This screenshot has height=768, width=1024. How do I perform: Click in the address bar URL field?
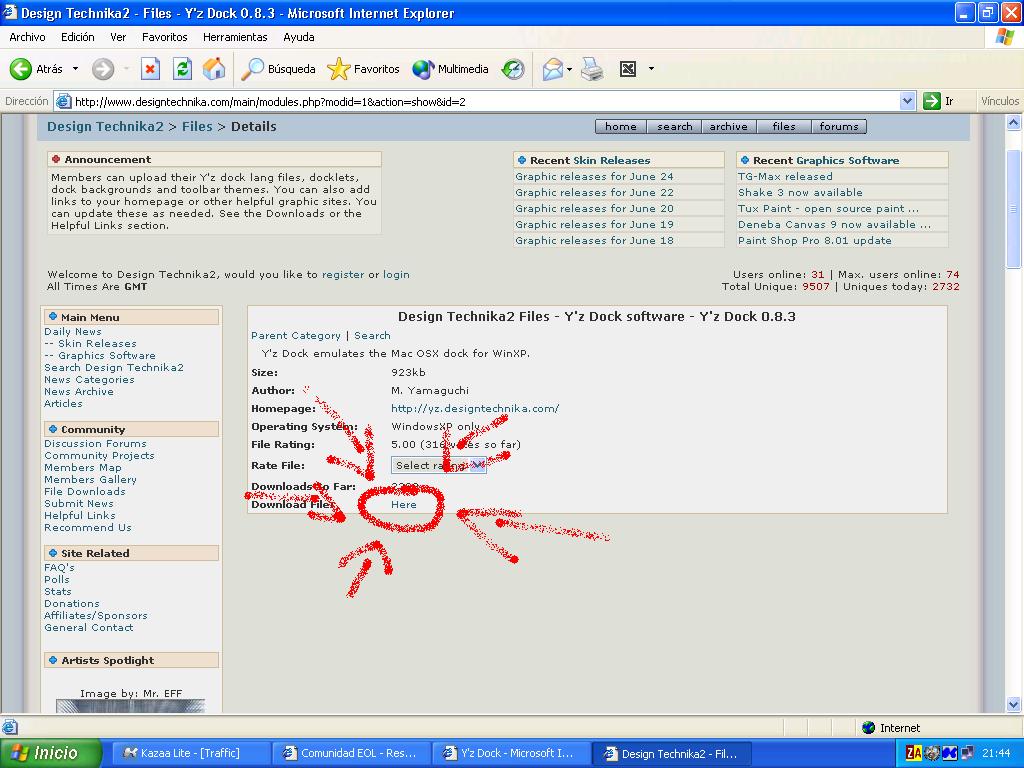pyautogui.click(x=483, y=101)
